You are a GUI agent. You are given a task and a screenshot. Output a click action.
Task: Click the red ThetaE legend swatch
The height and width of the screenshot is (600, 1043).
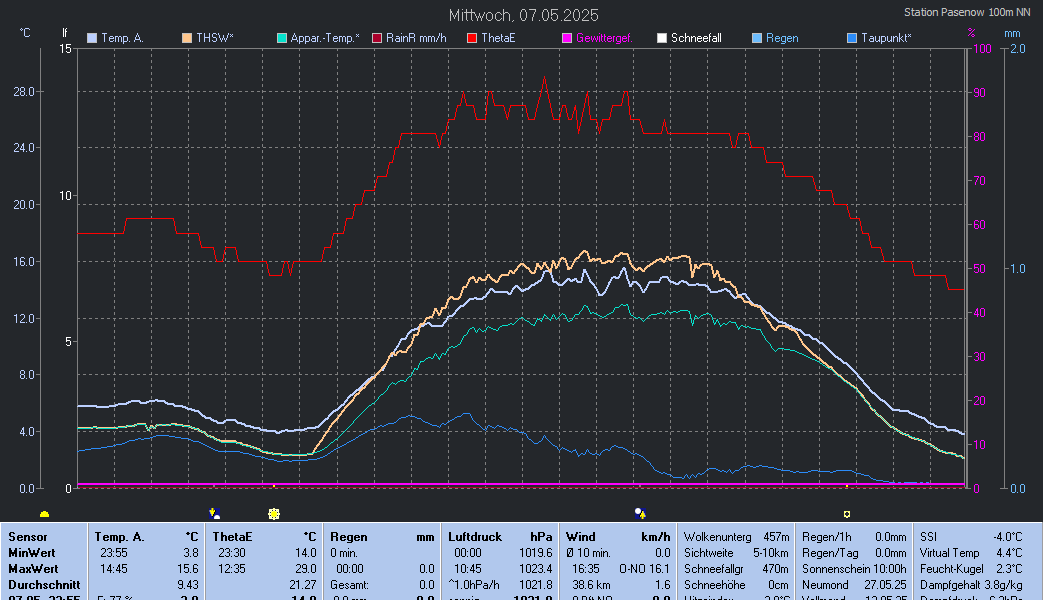pos(472,38)
